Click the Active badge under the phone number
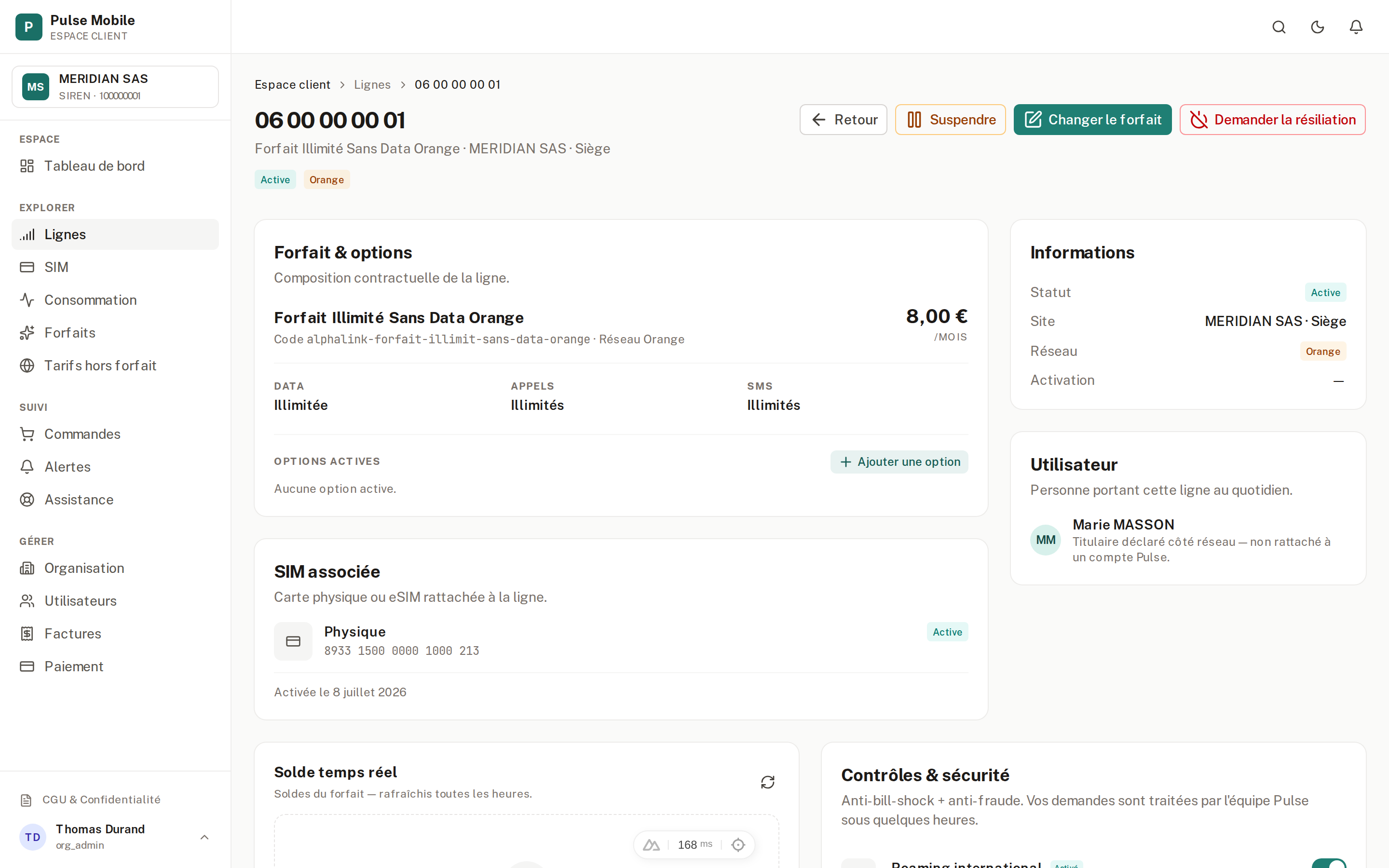1389x868 pixels. click(275, 180)
